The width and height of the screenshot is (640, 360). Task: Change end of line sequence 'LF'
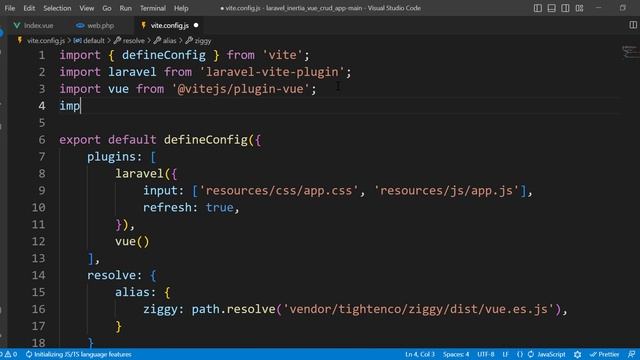(505, 354)
